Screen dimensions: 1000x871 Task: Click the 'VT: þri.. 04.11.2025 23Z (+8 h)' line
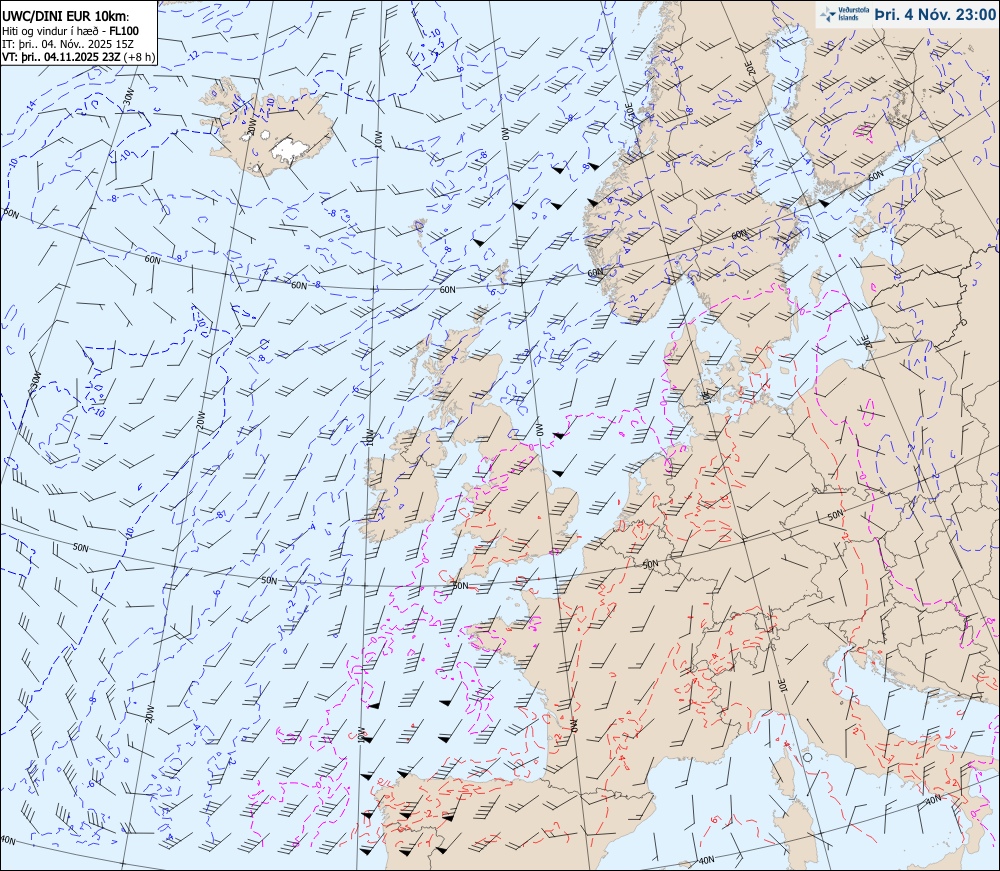point(78,57)
